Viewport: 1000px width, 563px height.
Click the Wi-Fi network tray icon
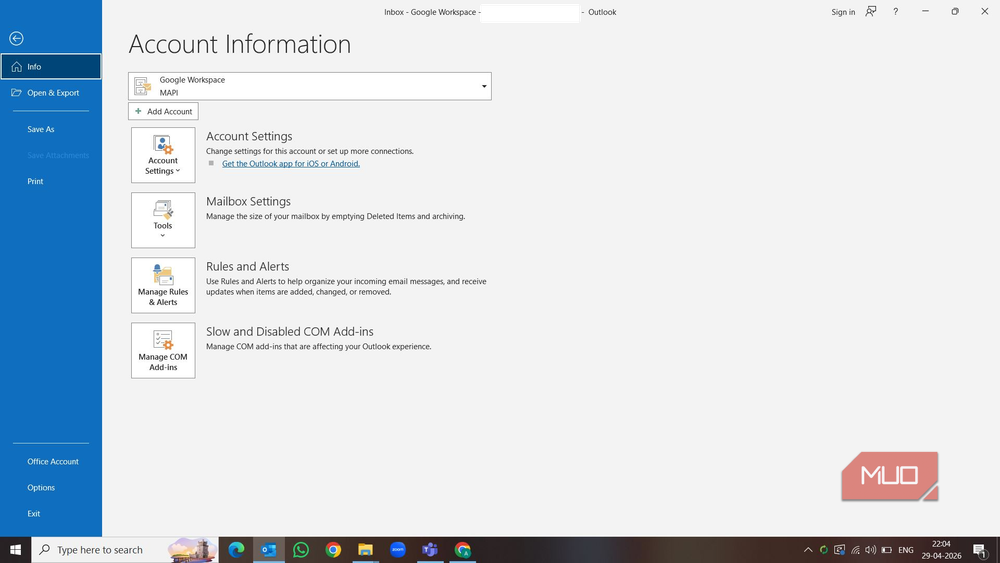(x=855, y=550)
